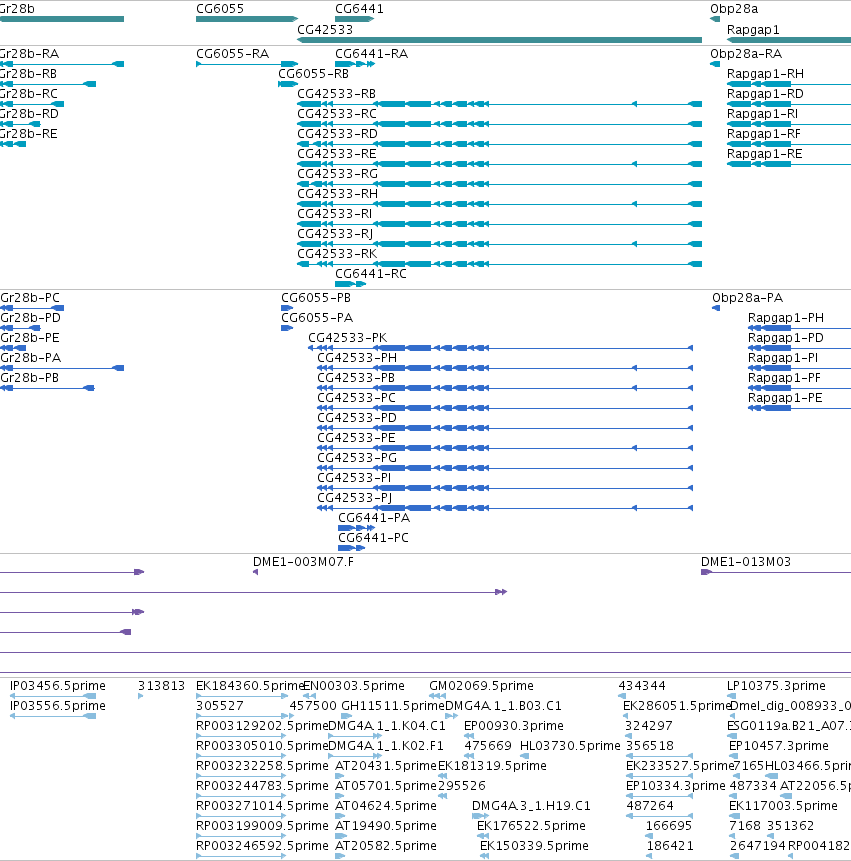Screen dimensions: 851x861
Task: Open the Gr28b-PE protein label
Action: tap(30, 338)
